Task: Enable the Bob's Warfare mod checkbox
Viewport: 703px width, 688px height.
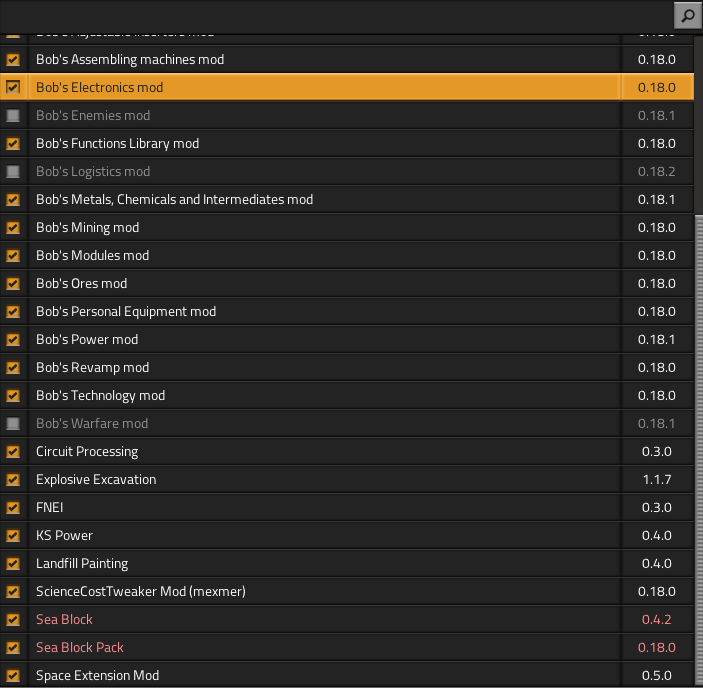Action: [x=13, y=424]
